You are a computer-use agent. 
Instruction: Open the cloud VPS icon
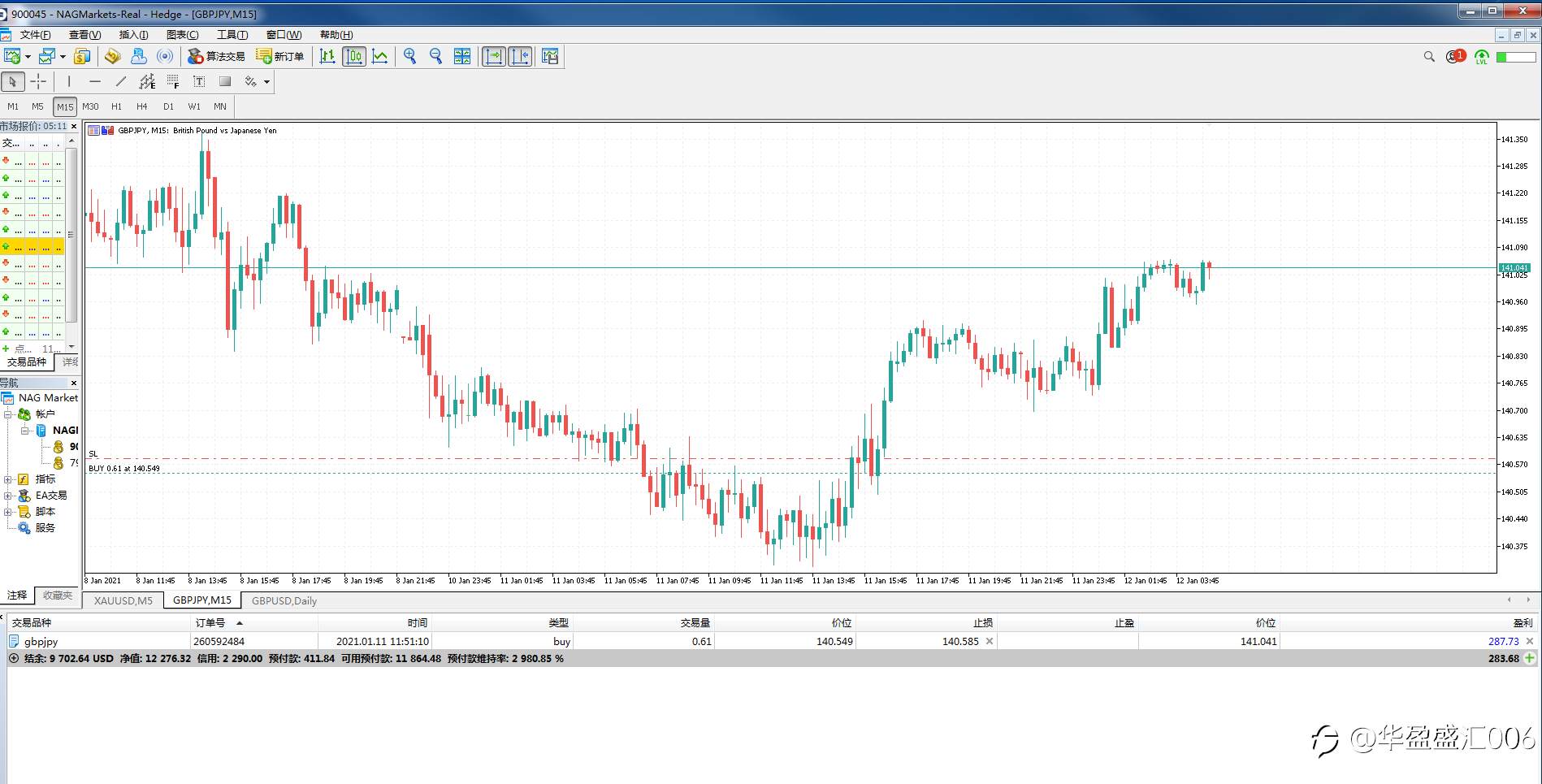[139, 56]
